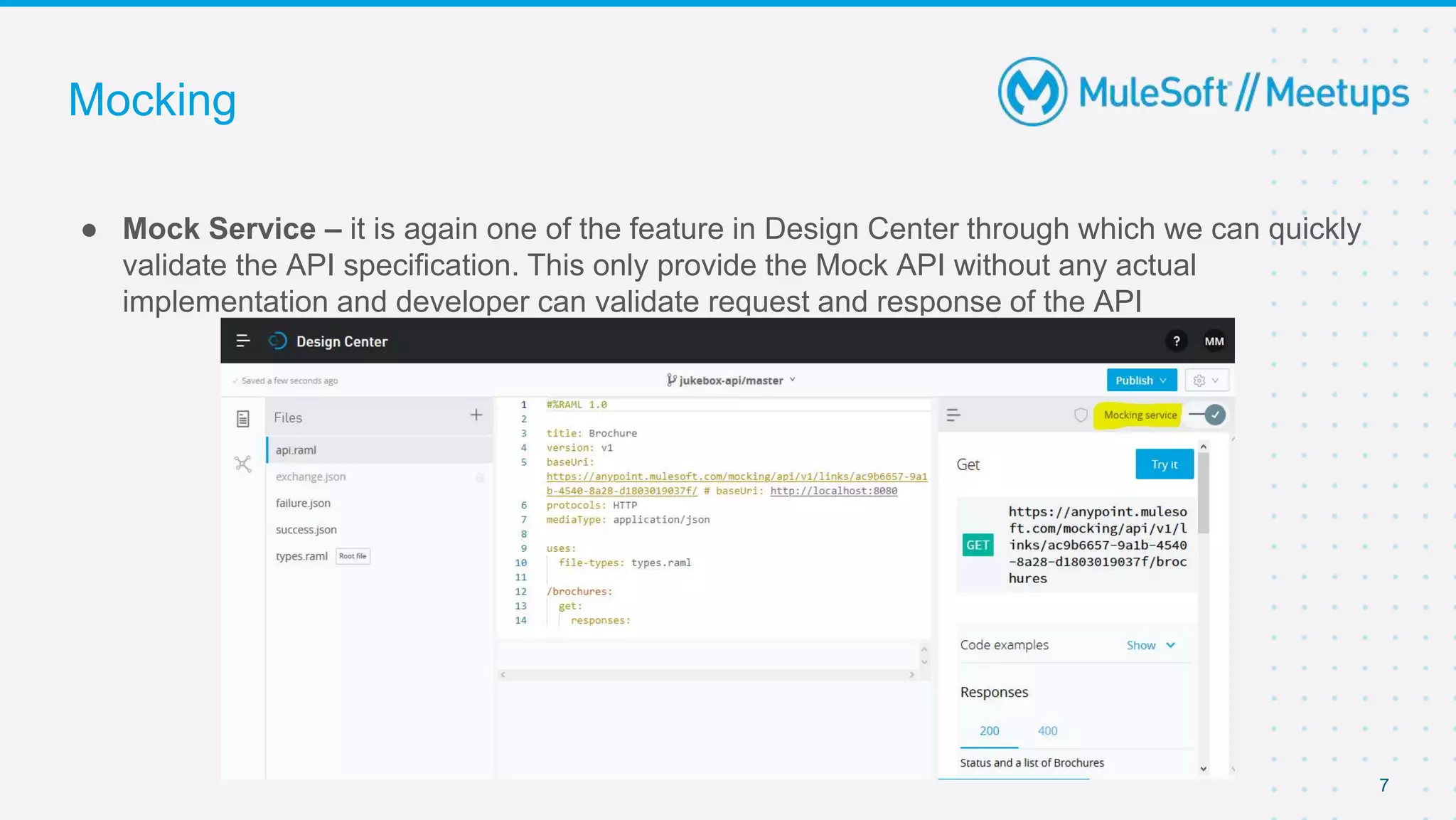Click the 'mediaType: application/json' line
Viewport: 1456px width, 820px height.
[x=628, y=520]
